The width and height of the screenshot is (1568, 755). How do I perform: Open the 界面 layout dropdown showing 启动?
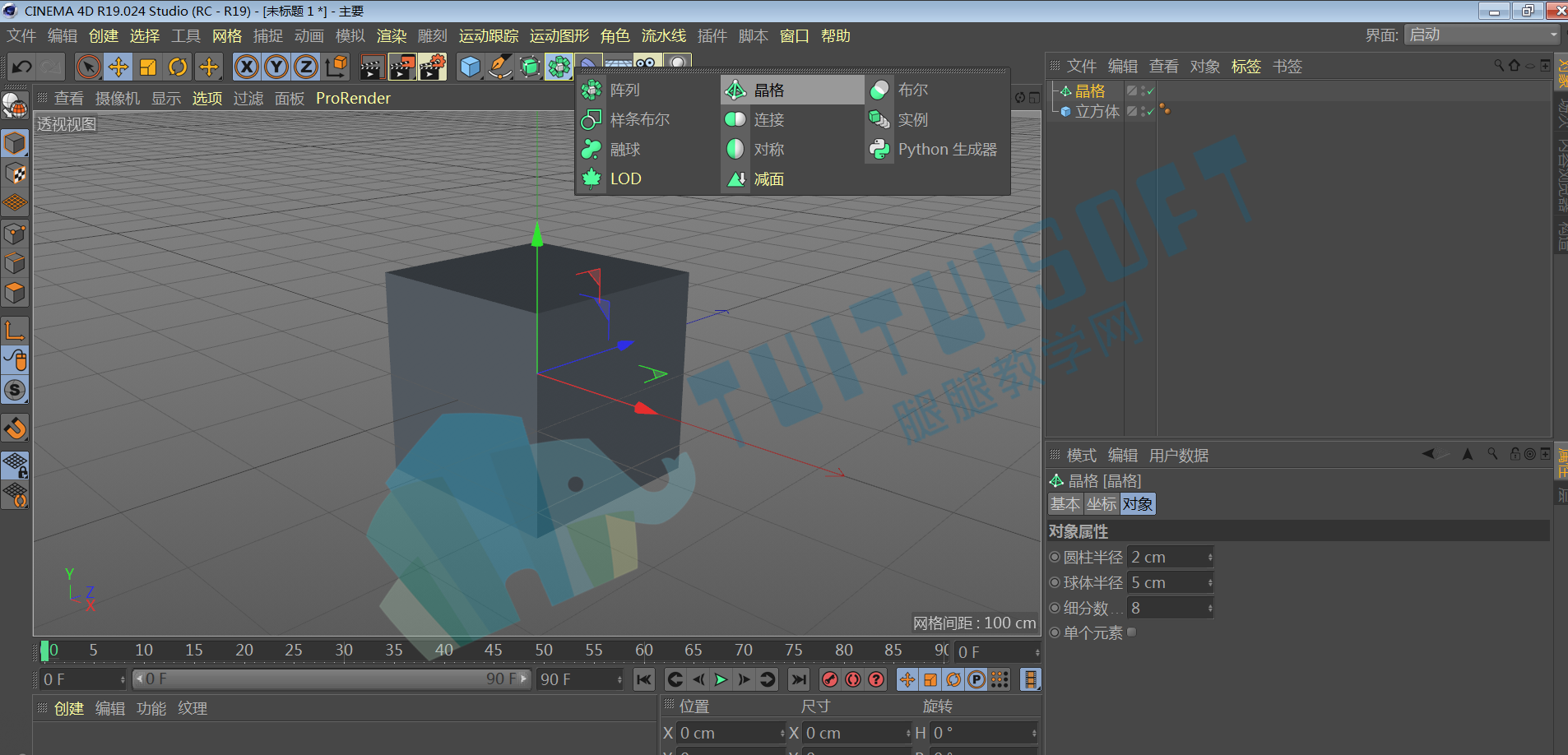[1482, 35]
